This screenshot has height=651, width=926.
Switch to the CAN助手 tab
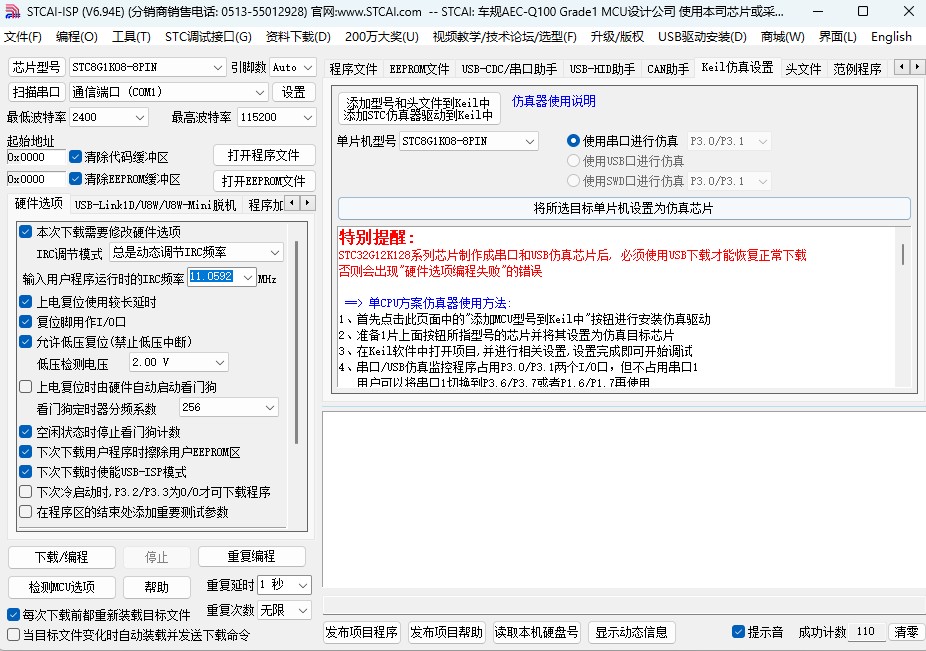[x=668, y=69]
